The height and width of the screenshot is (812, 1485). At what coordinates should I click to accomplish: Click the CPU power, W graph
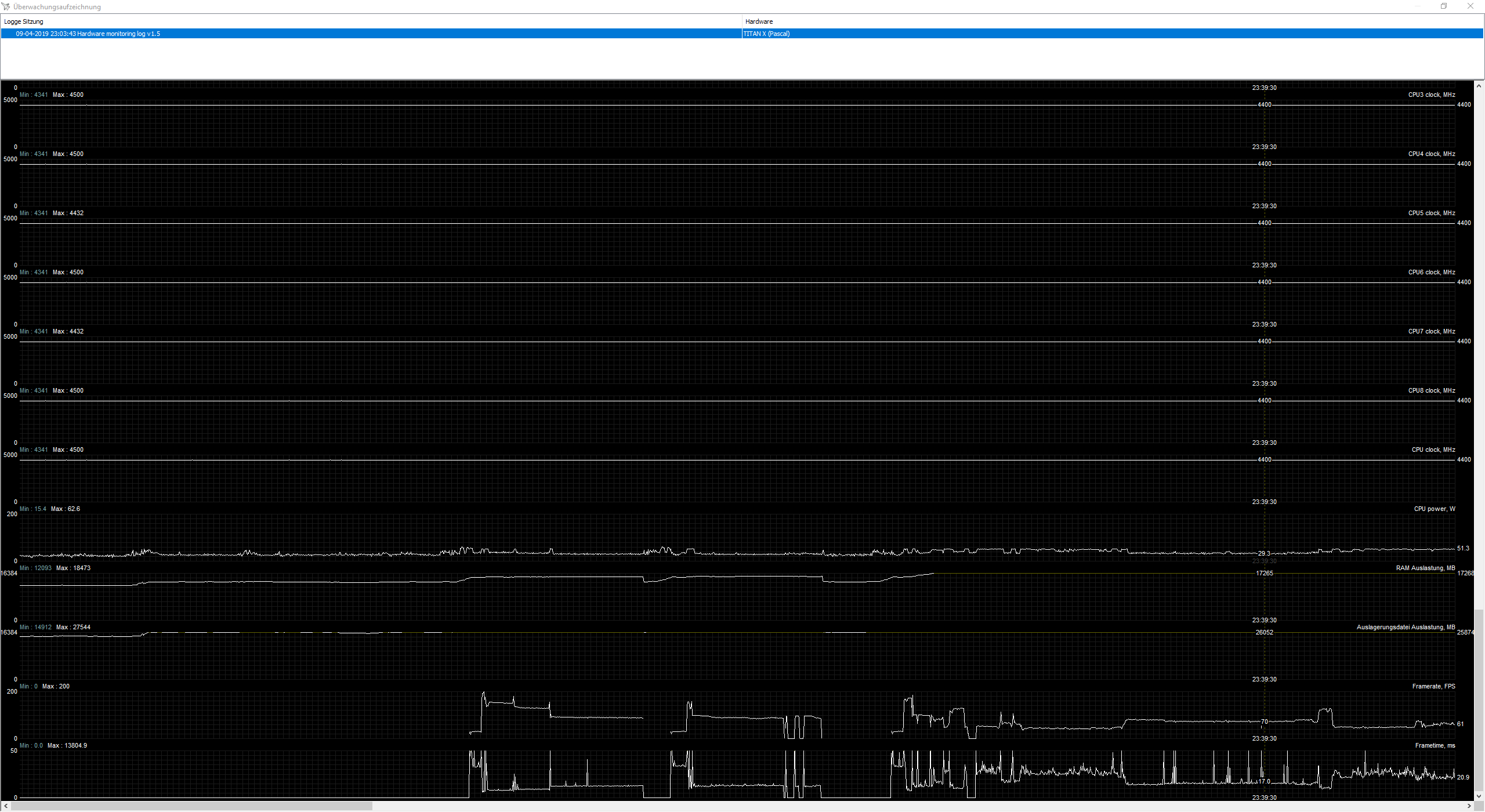point(737,536)
